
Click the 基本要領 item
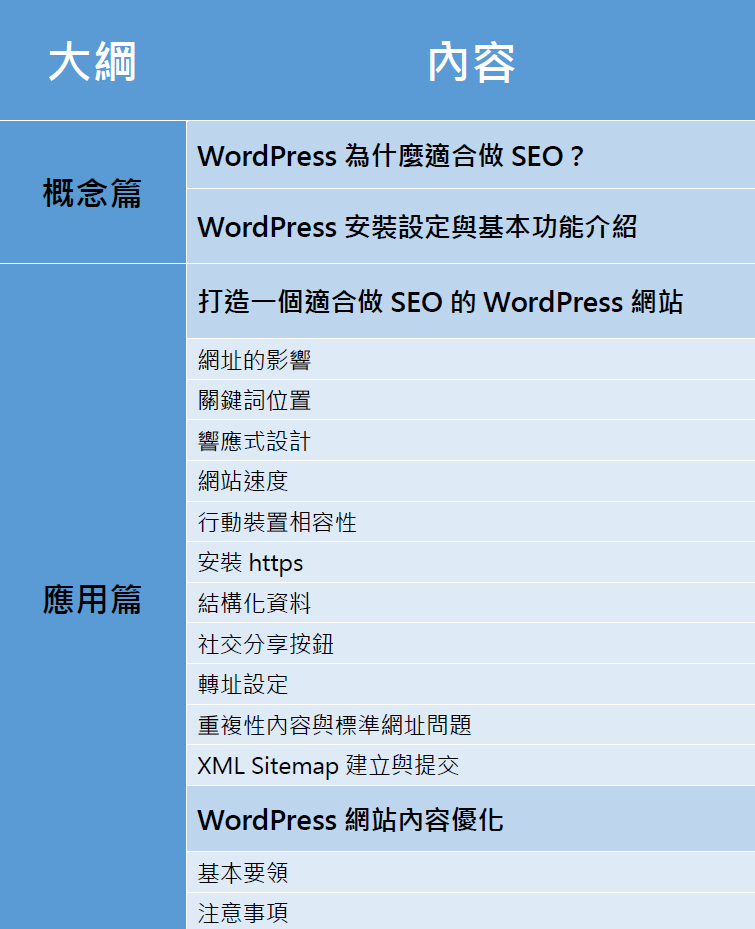tap(243, 873)
